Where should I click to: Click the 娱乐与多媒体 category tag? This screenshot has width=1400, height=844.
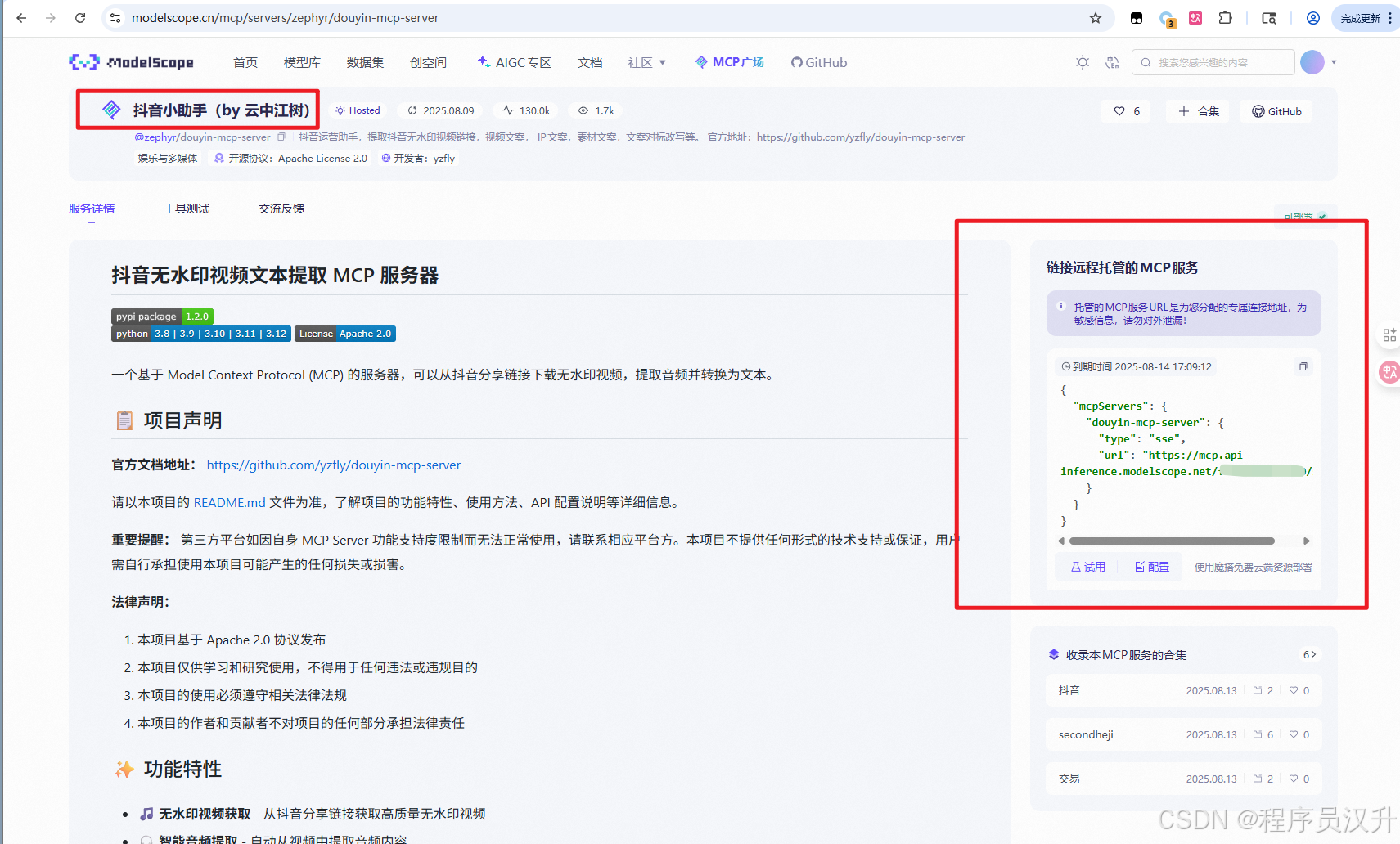(x=168, y=159)
